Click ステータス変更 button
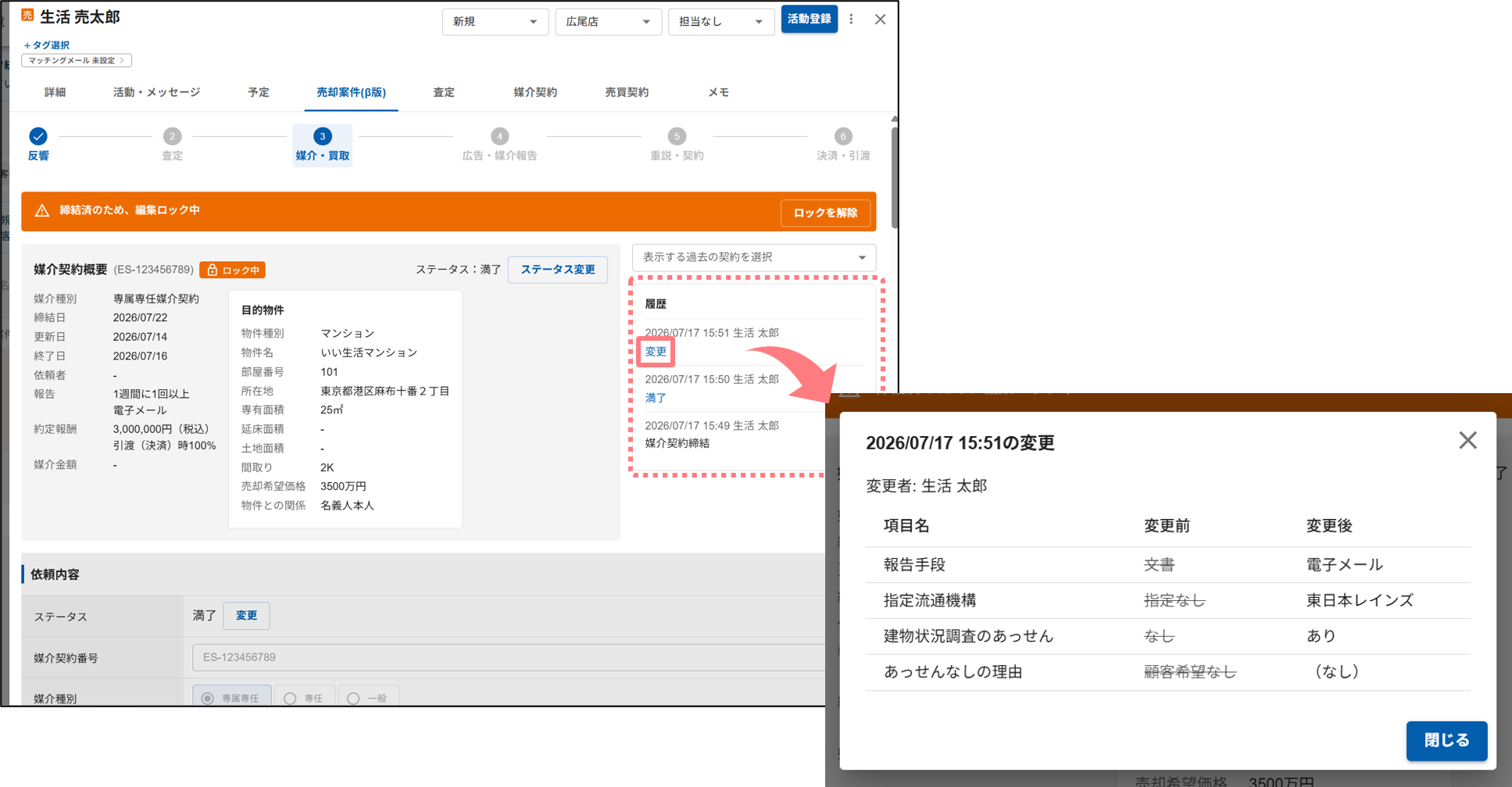Image resolution: width=1512 pixels, height=787 pixels. pos(558,270)
